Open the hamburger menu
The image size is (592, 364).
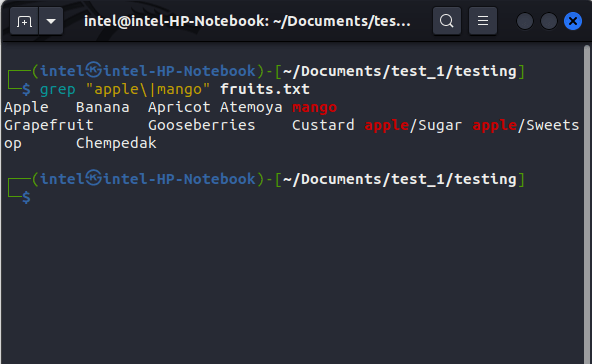pyautogui.click(x=483, y=21)
